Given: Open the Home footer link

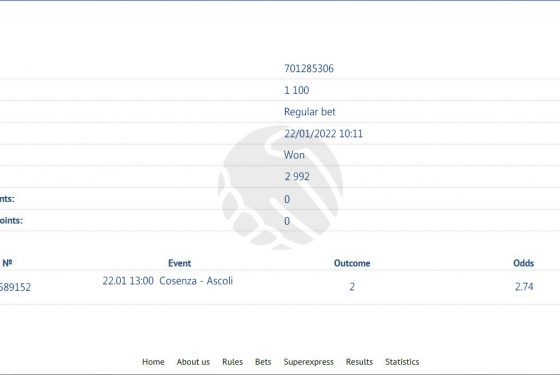Looking at the screenshot, I should tap(153, 362).
